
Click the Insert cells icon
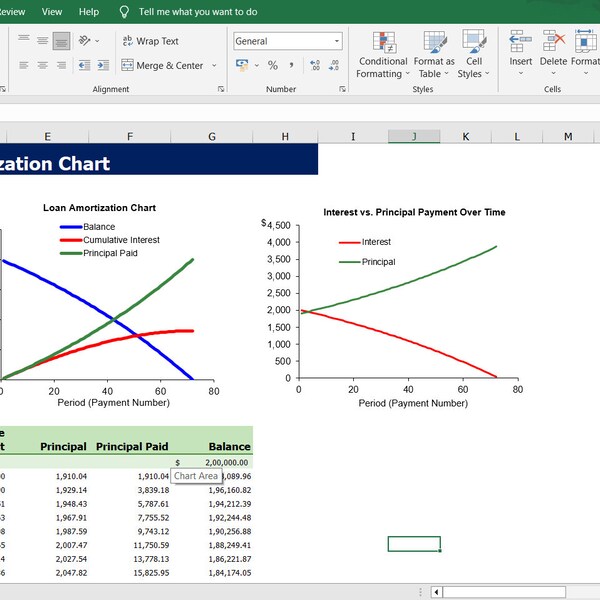pos(520,41)
